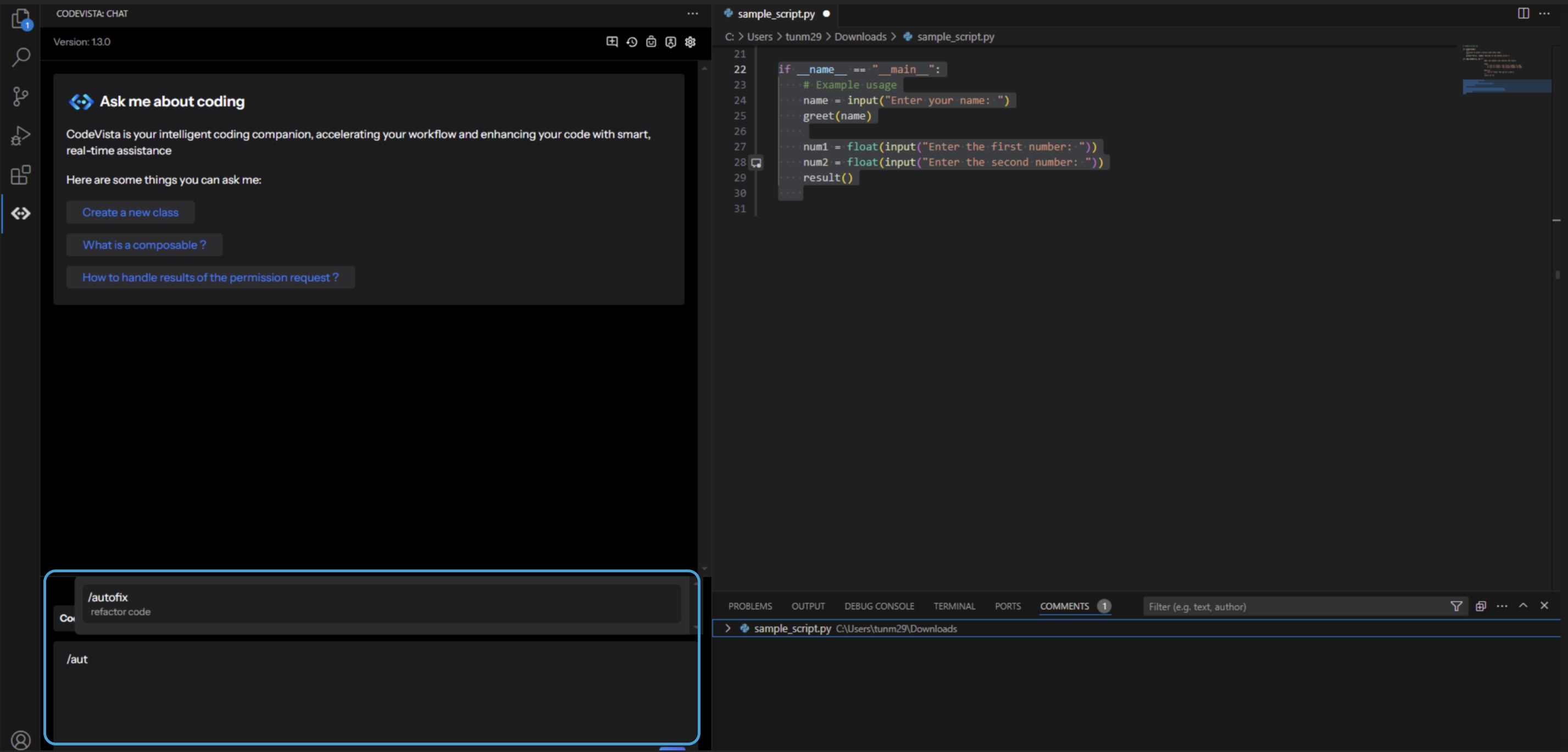This screenshot has width=1568, height=752.
Task: Click the smiling bag icon in CodeVista toolbar
Action: (x=651, y=42)
